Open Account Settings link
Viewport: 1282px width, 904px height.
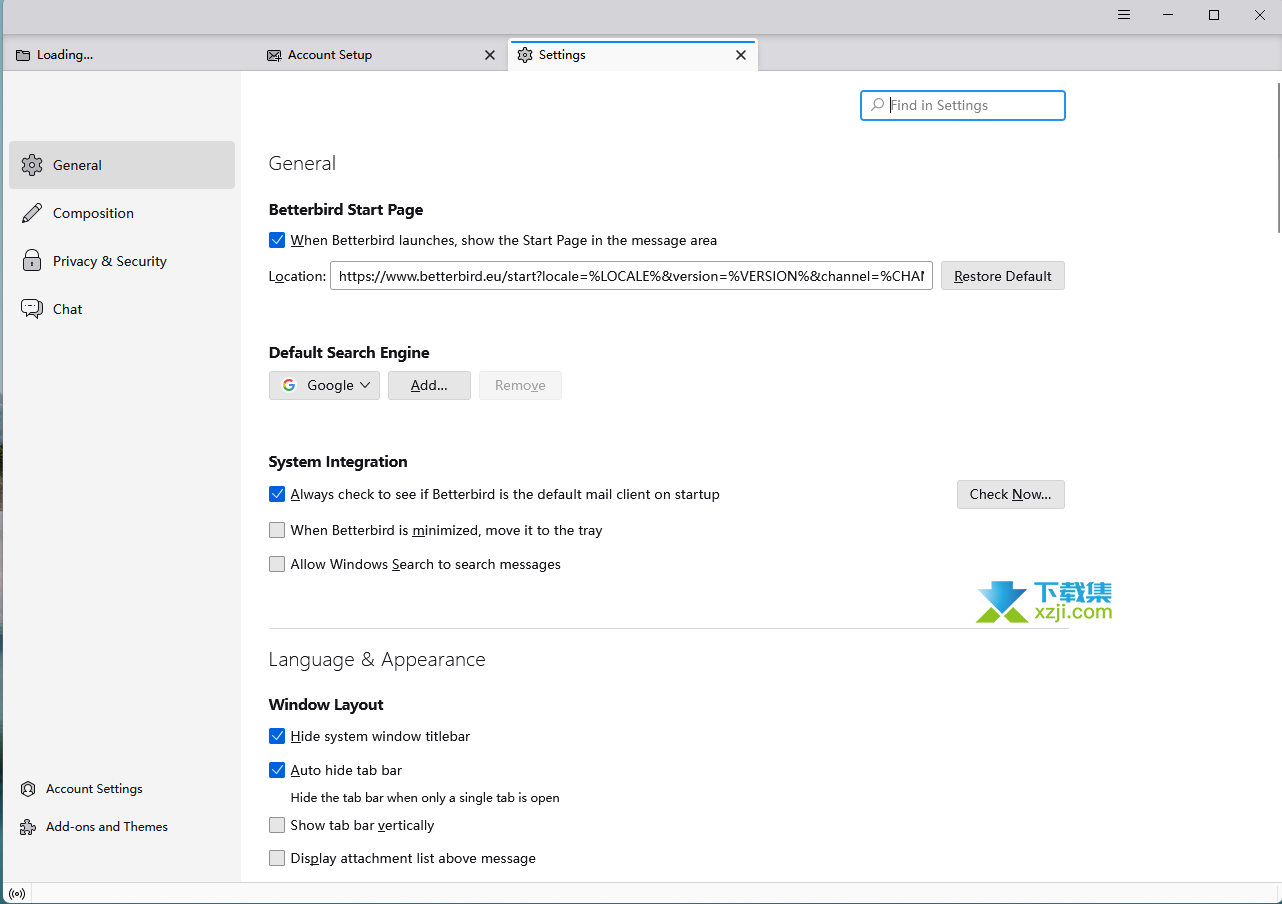[94, 789]
